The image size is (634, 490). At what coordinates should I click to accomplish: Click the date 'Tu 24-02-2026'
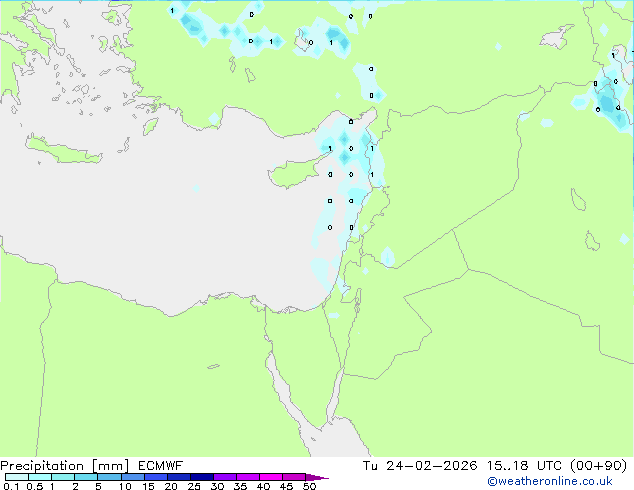(420, 466)
